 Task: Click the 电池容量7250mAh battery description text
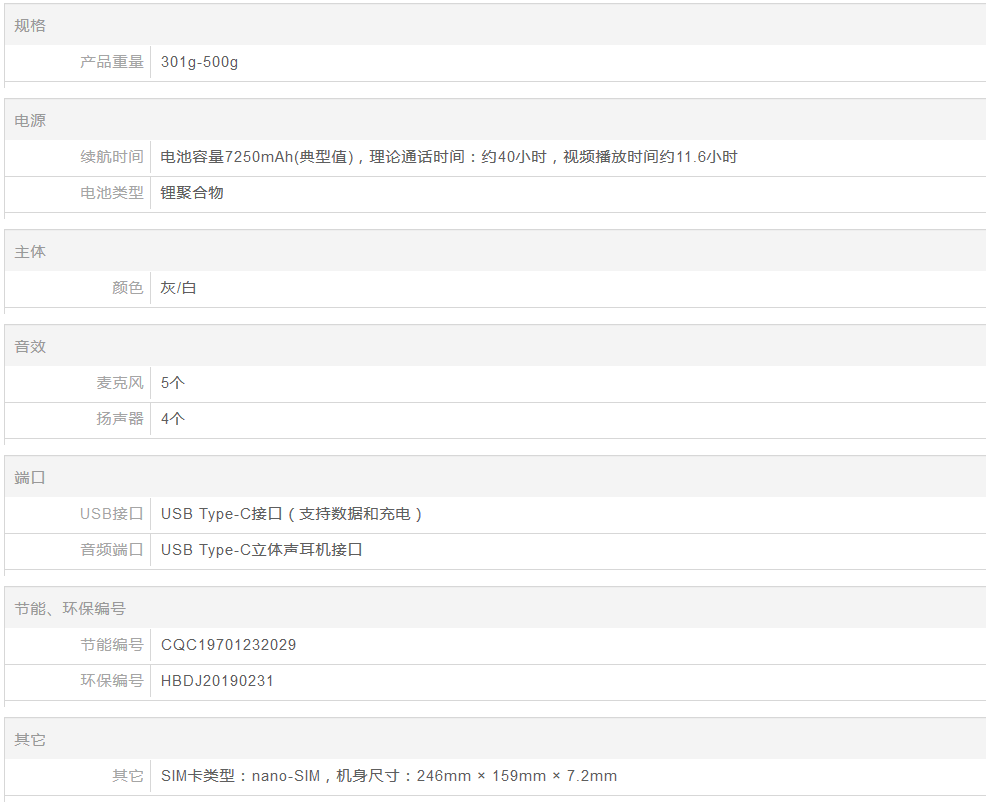tap(449, 157)
